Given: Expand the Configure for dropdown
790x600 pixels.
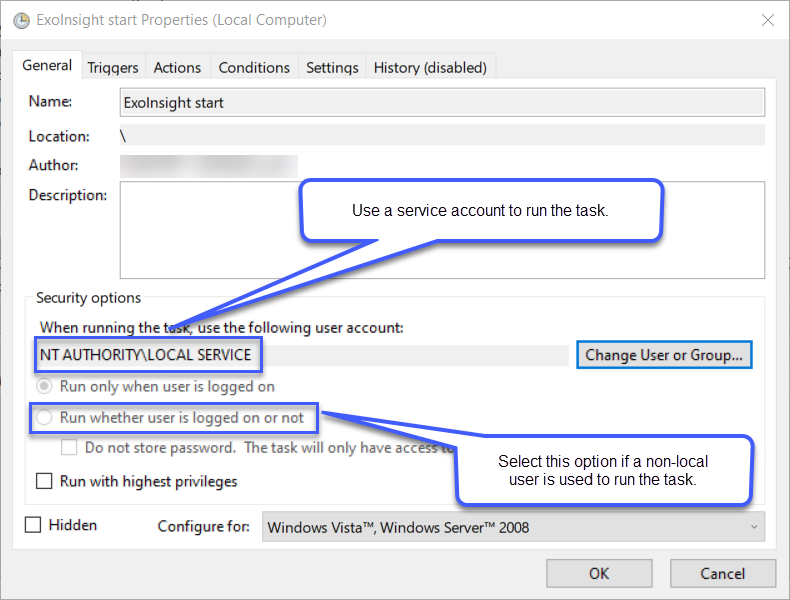Looking at the screenshot, I should coord(513,527).
